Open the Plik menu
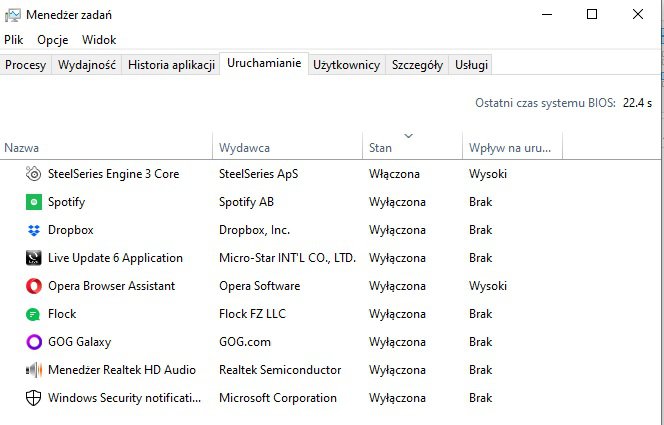Viewport: 664px width, 425px height. coord(14,40)
